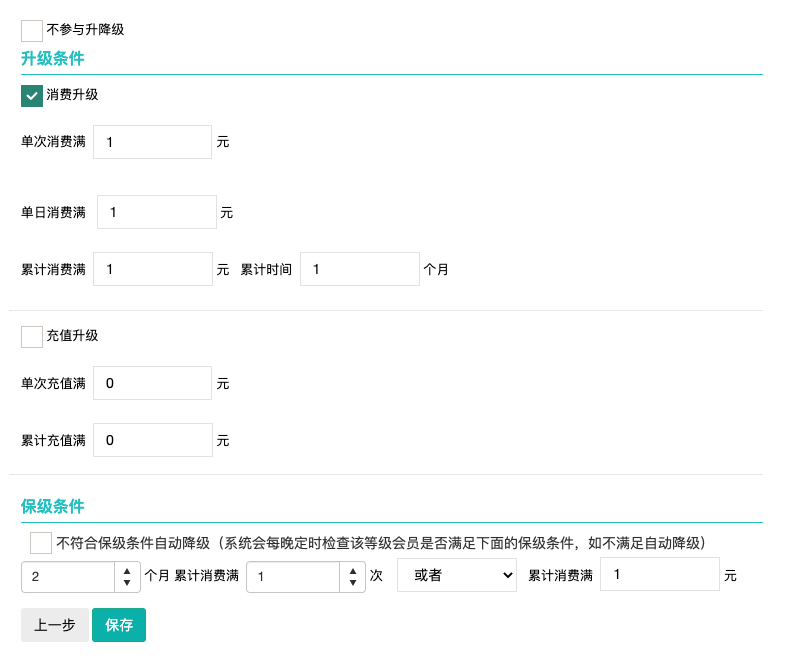Go back with 上一步 button
Viewport: 795px width, 665px height.
[x=55, y=625]
